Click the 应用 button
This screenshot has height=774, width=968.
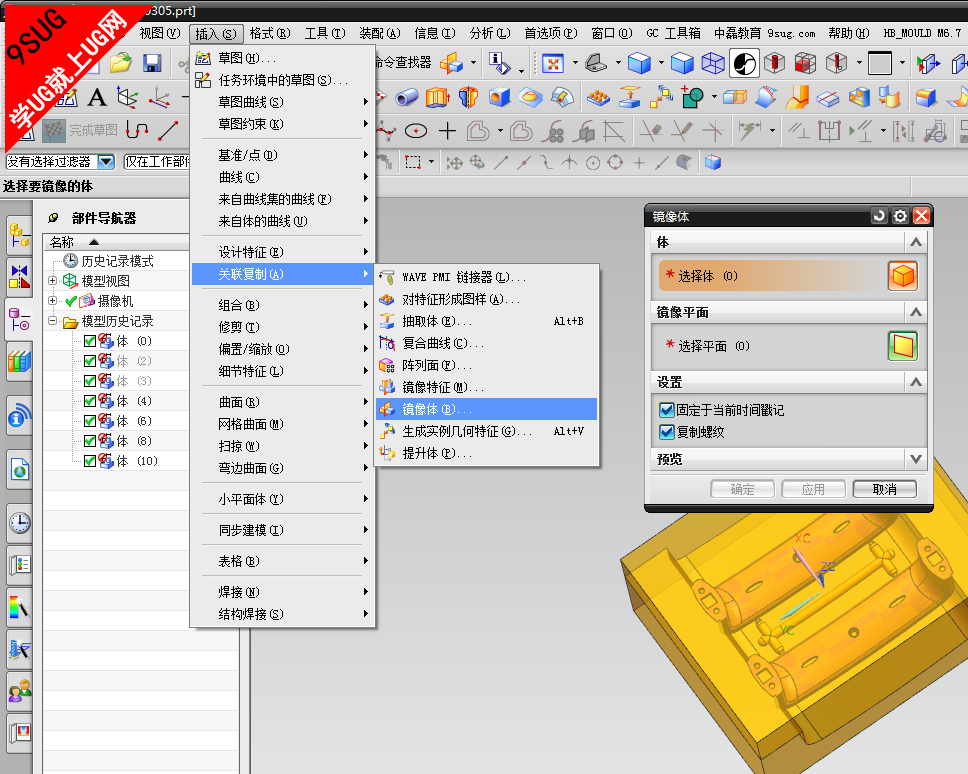pyautogui.click(x=813, y=489)
